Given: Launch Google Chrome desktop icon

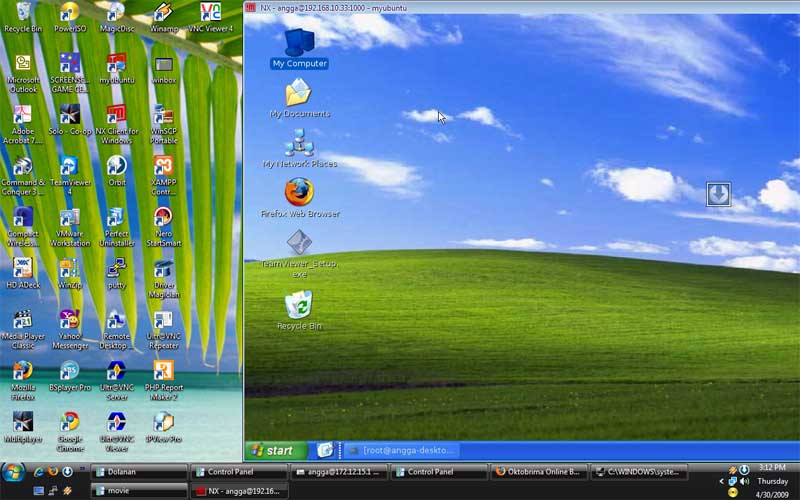Looking at the screenshot, I should click(x=70, y=432).
